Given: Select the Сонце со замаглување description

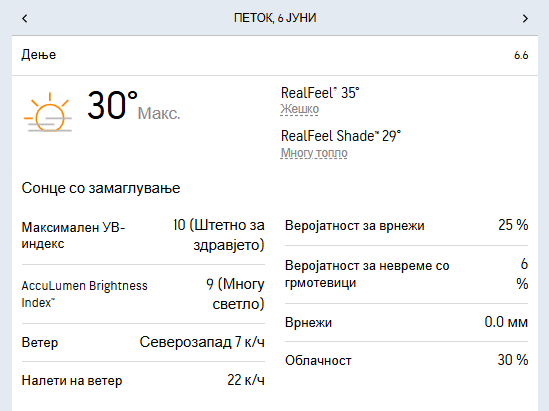Looking at the screenshot, I should 101,188.
